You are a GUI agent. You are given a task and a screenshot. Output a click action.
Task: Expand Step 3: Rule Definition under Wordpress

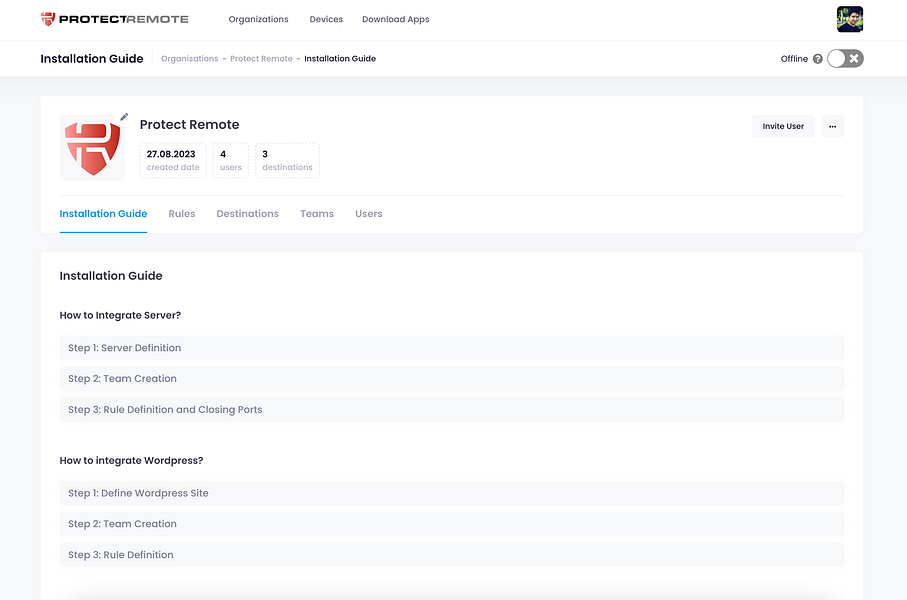pyautogui.click(x=452, y=555)
